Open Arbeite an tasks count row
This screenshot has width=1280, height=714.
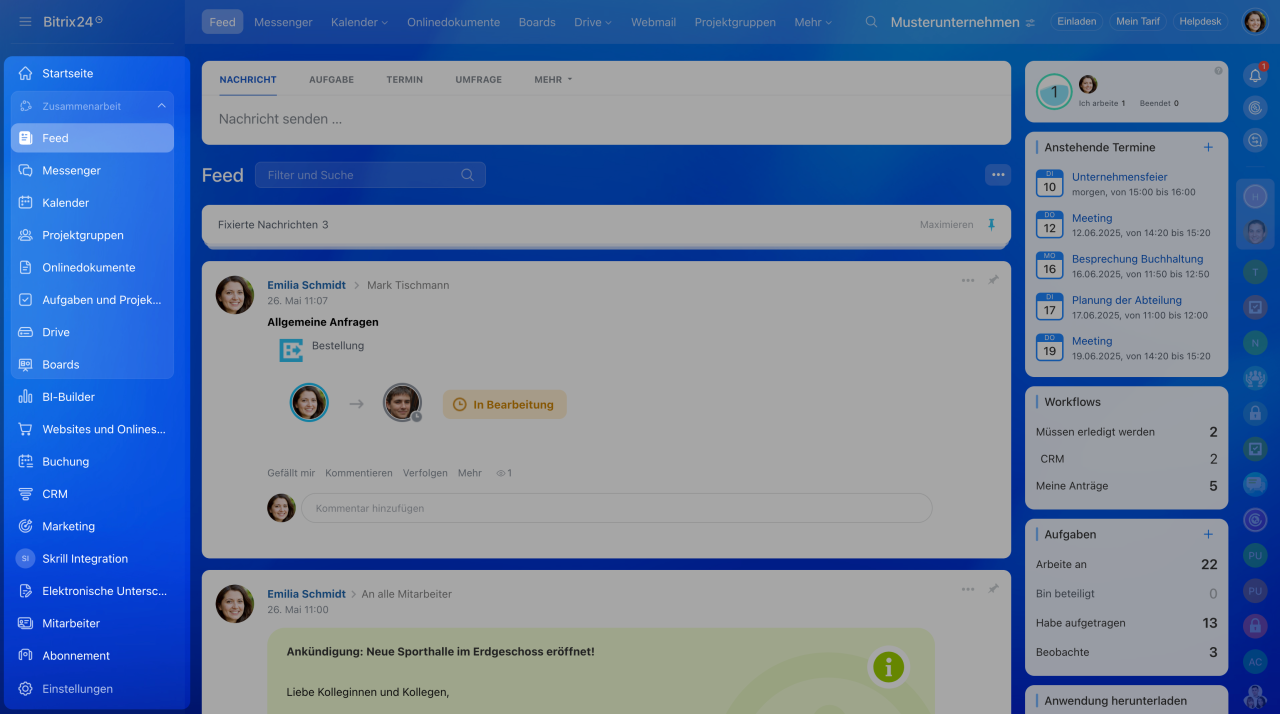[x=1127, y=565]
